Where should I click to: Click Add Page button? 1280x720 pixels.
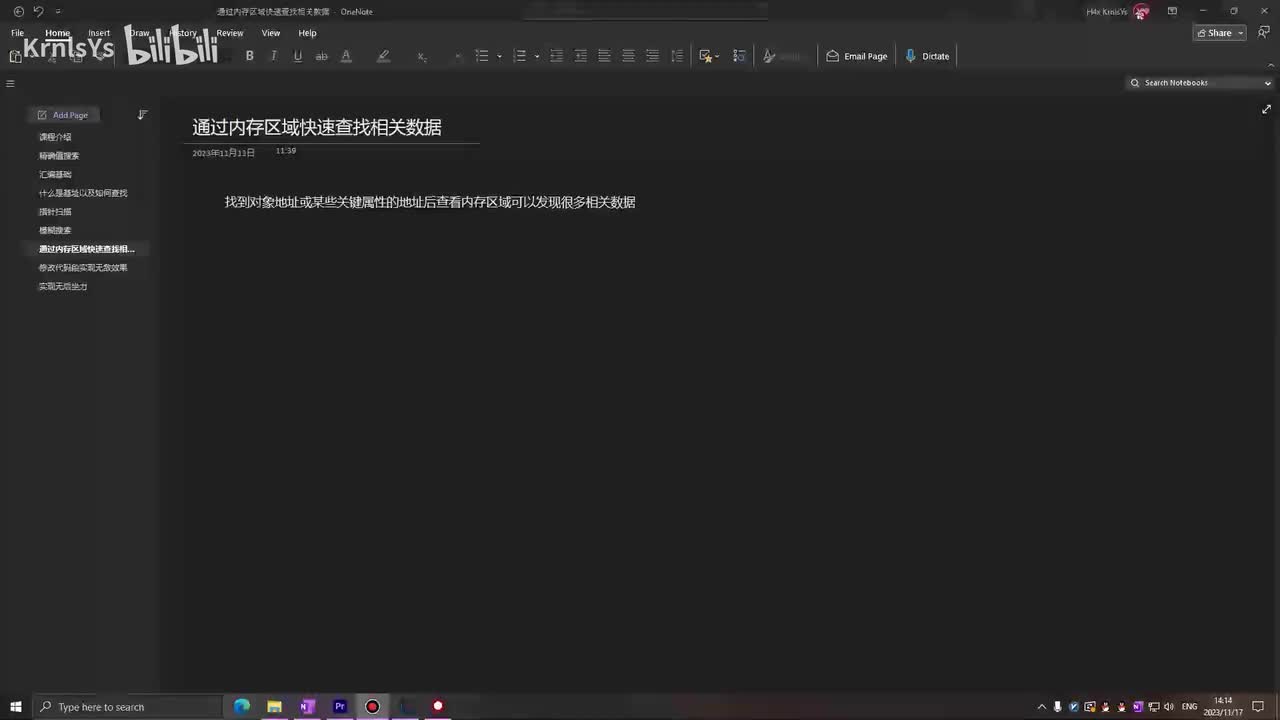pos(62,115)
